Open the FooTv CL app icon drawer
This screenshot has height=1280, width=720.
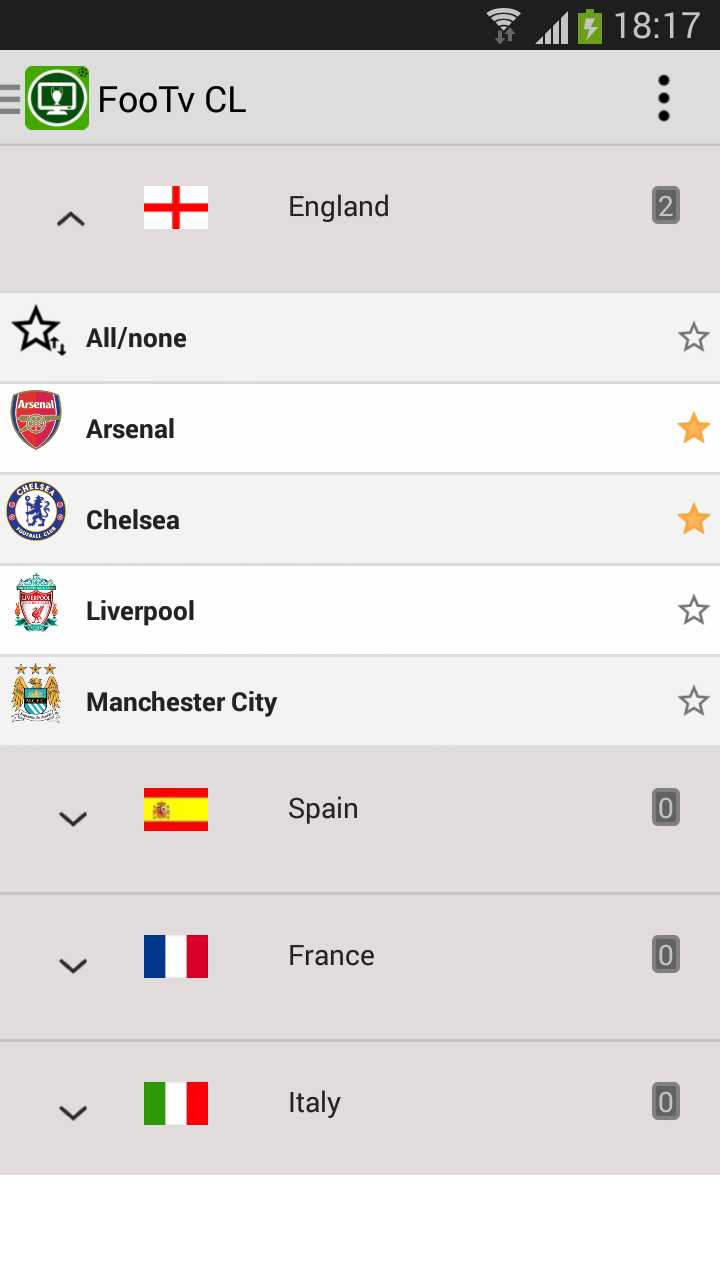[56, 98]
